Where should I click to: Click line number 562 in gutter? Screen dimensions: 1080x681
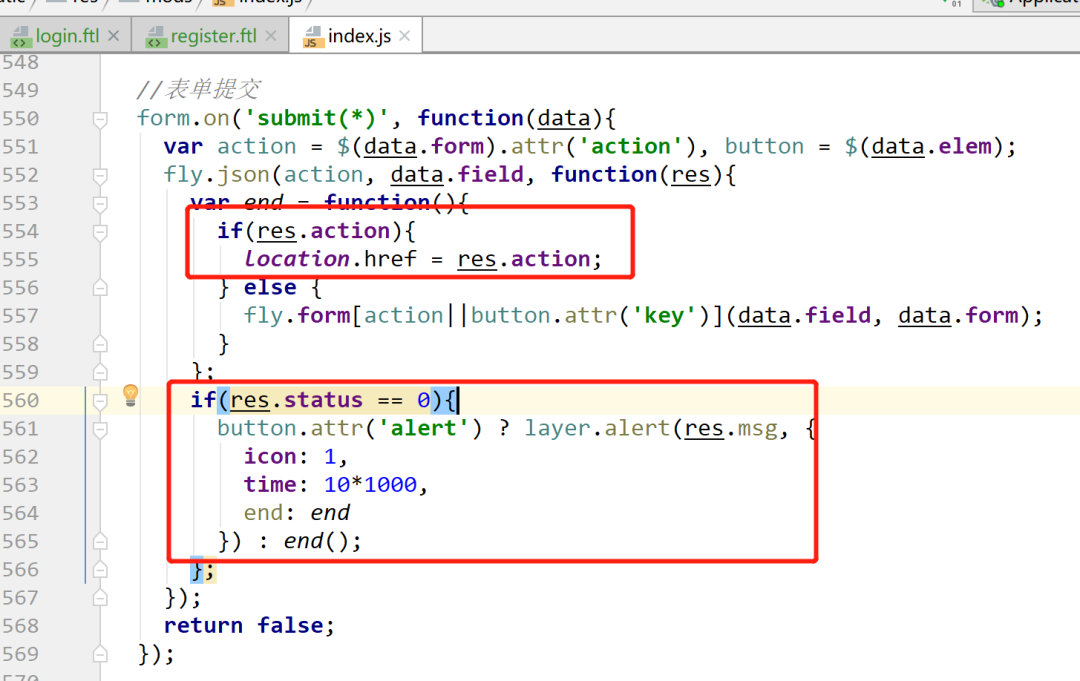click(21, 457)
